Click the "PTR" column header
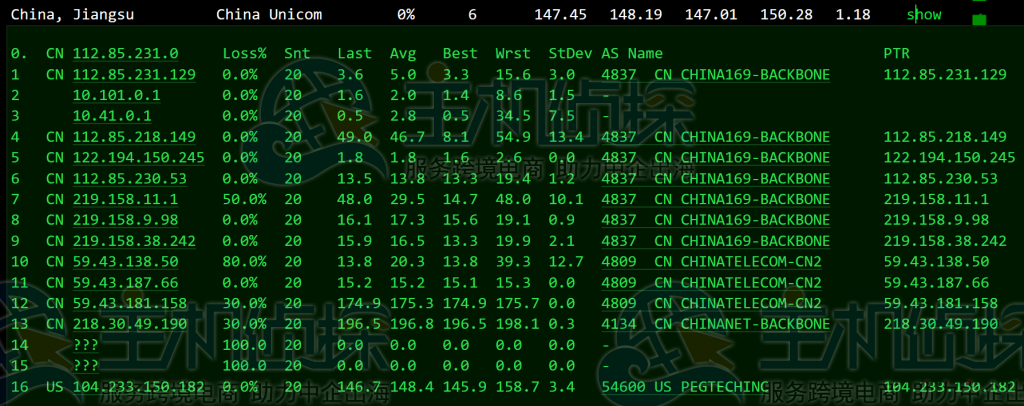1024x406 pixels. [x=897, y=54]
